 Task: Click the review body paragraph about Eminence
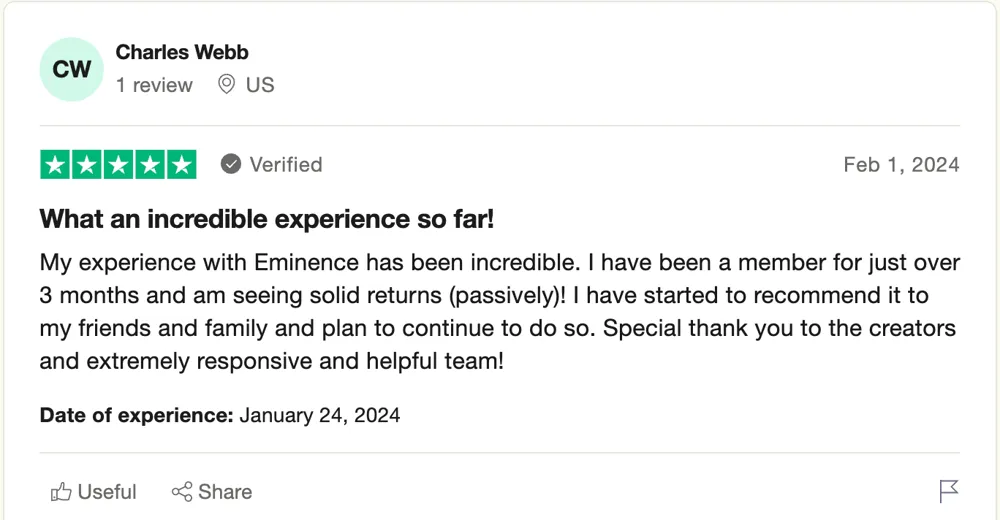499,311
